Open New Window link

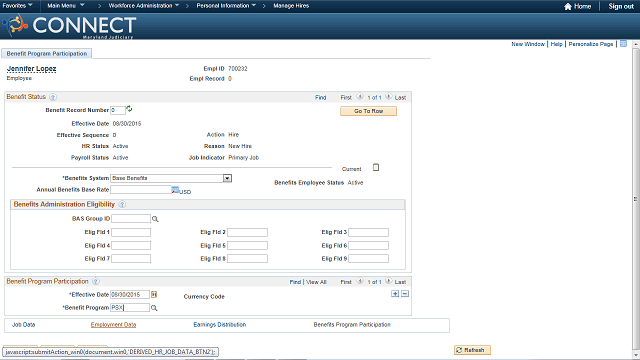(x=528, y=44)
